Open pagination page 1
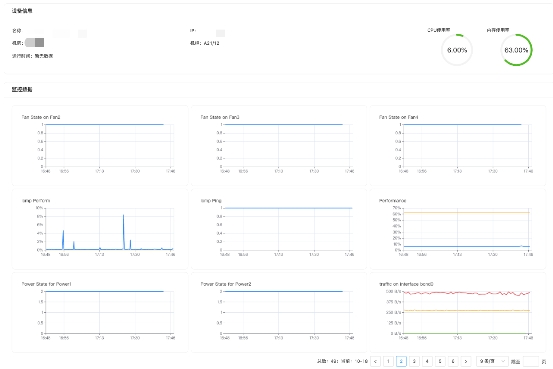Viewport: 553px width, 369px height. [388, 361]
